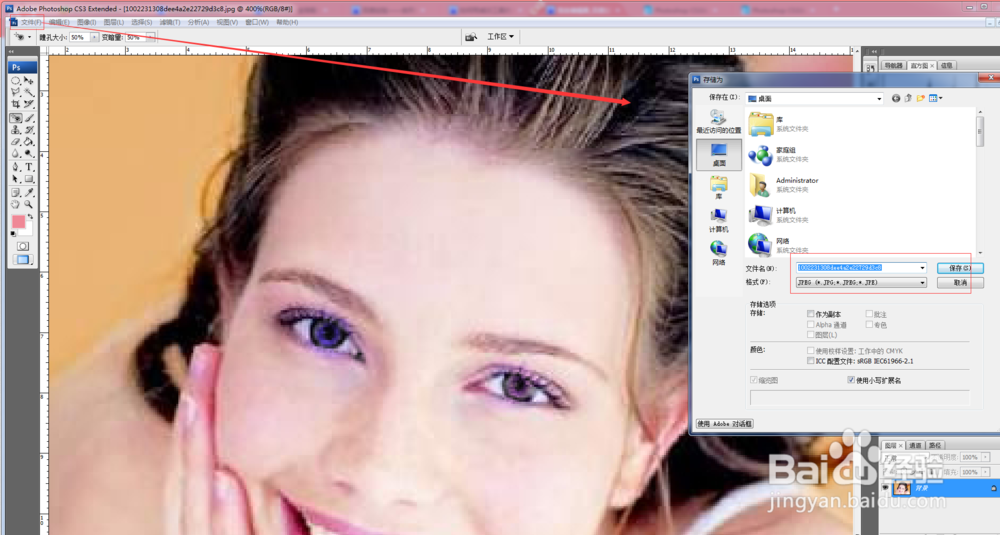Image resolution: width=1000 pixels, height=535 pixels.
Task: Click the 取消 cancel button
Action: point(960,282)
